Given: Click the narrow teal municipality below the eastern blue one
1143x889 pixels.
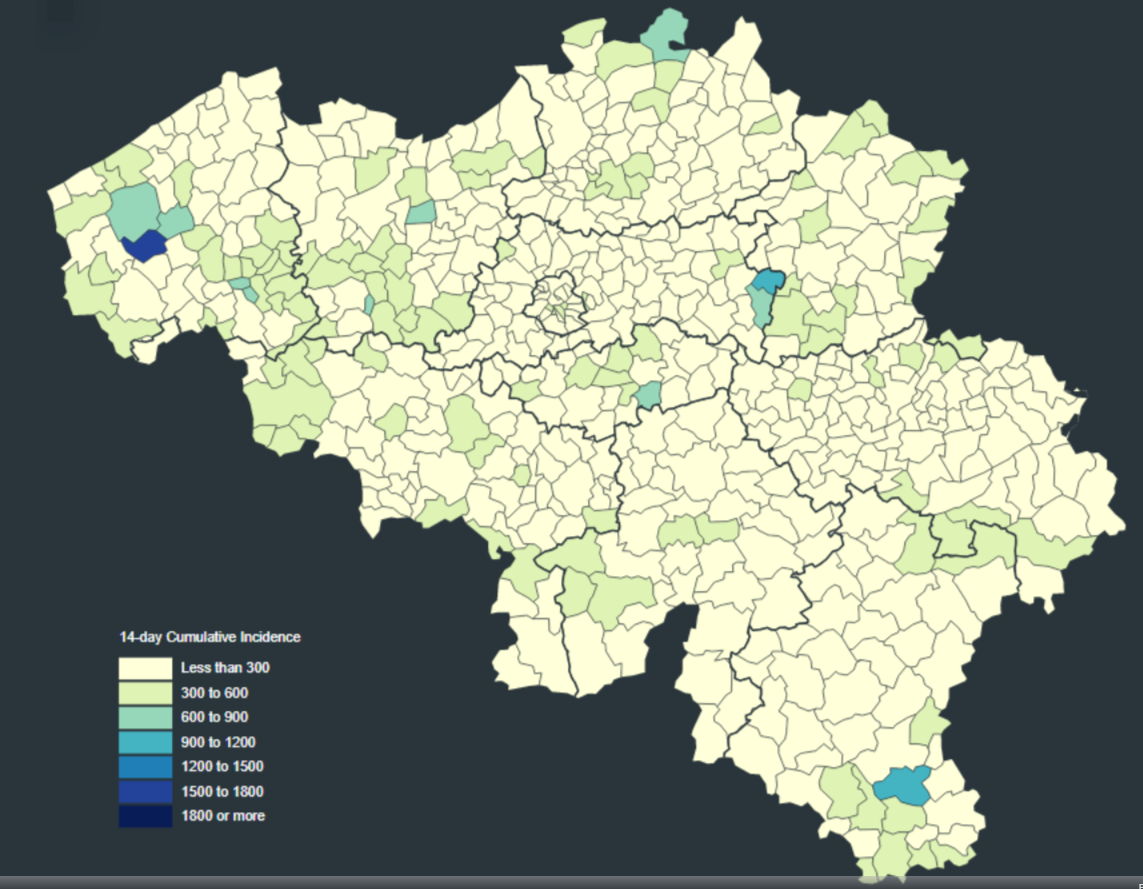Looking at the screenshot, I should (762, 306).
